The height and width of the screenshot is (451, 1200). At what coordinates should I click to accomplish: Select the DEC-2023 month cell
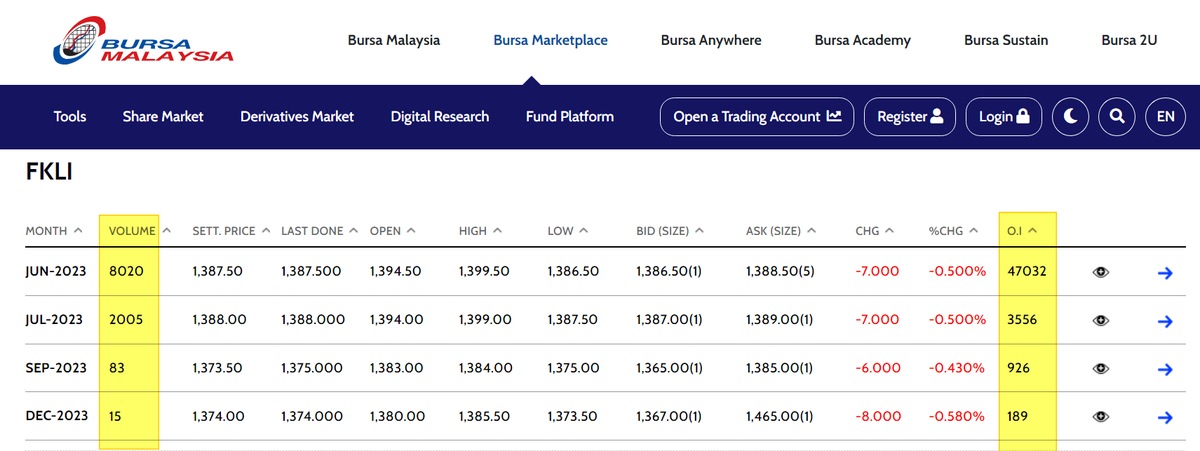coord(57,416)
